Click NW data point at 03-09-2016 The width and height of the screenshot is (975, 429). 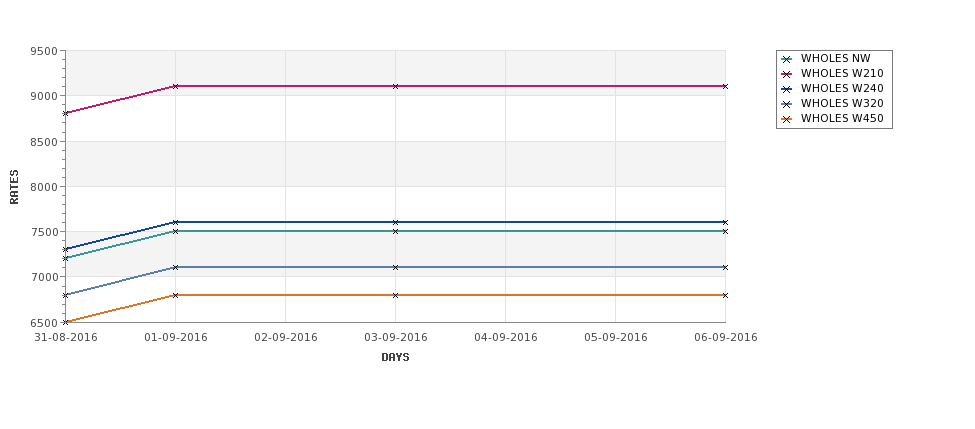tap(395, 231)
